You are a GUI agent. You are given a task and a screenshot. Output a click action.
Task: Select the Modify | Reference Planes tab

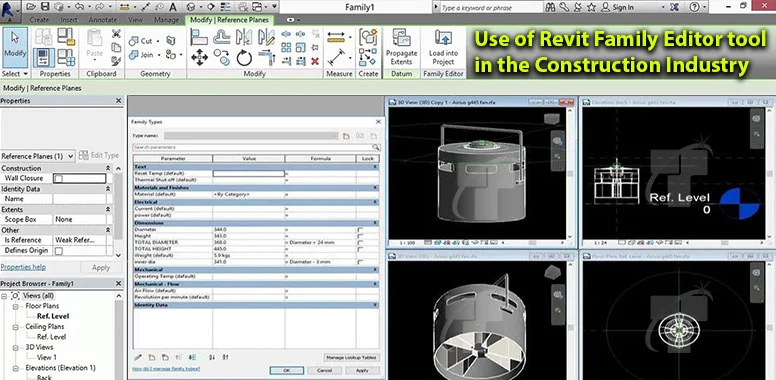pos(229,20)
